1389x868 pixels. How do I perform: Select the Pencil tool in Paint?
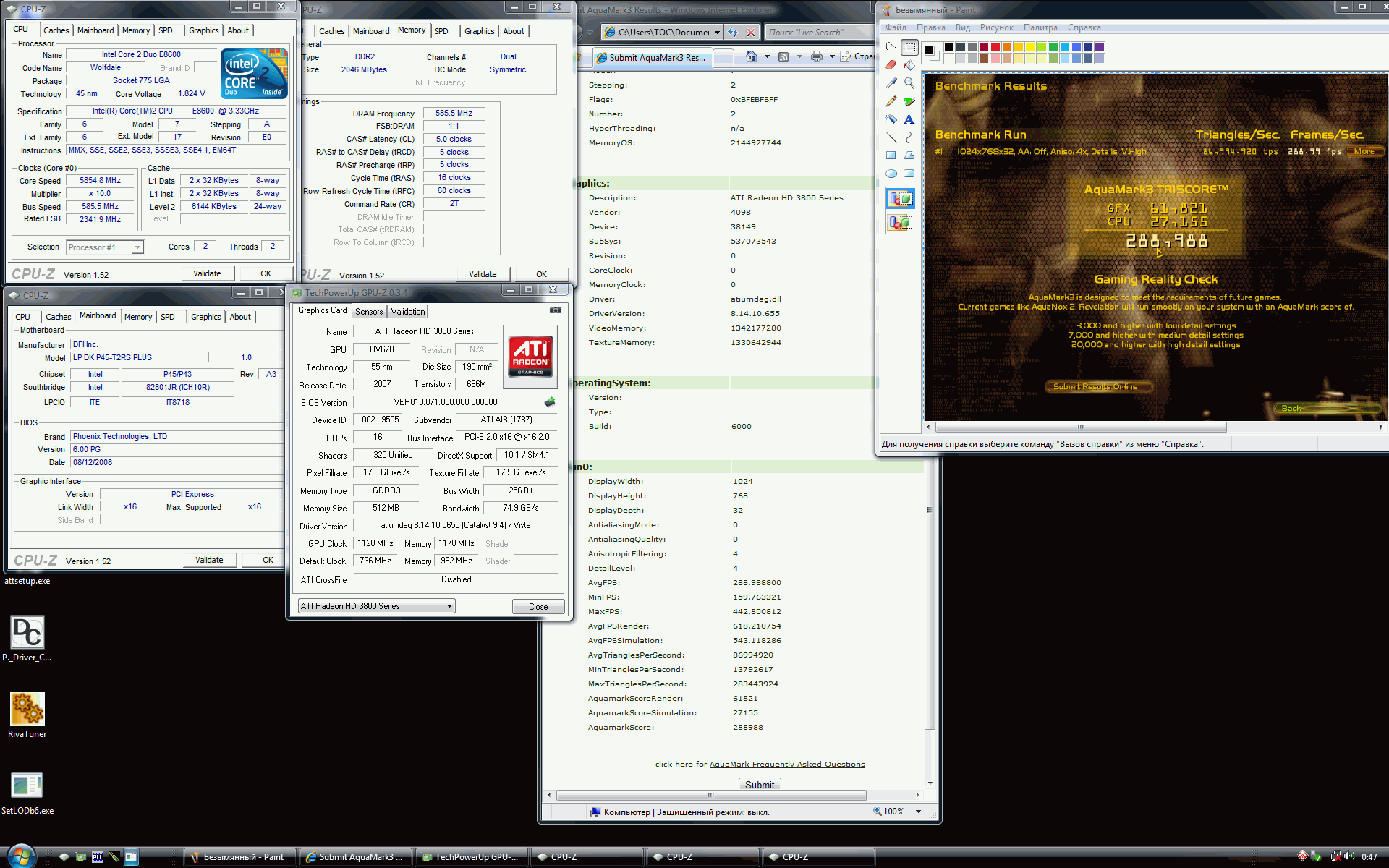891,101
